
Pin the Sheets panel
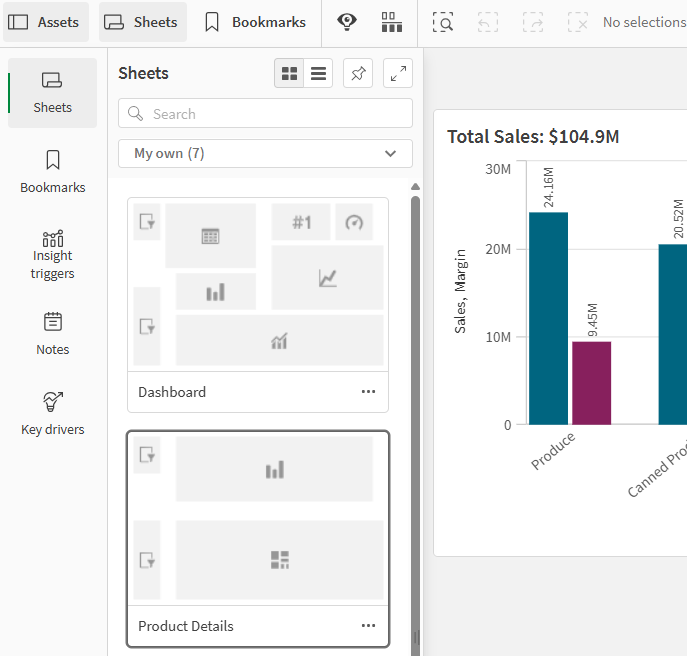(x=357, y=73)
